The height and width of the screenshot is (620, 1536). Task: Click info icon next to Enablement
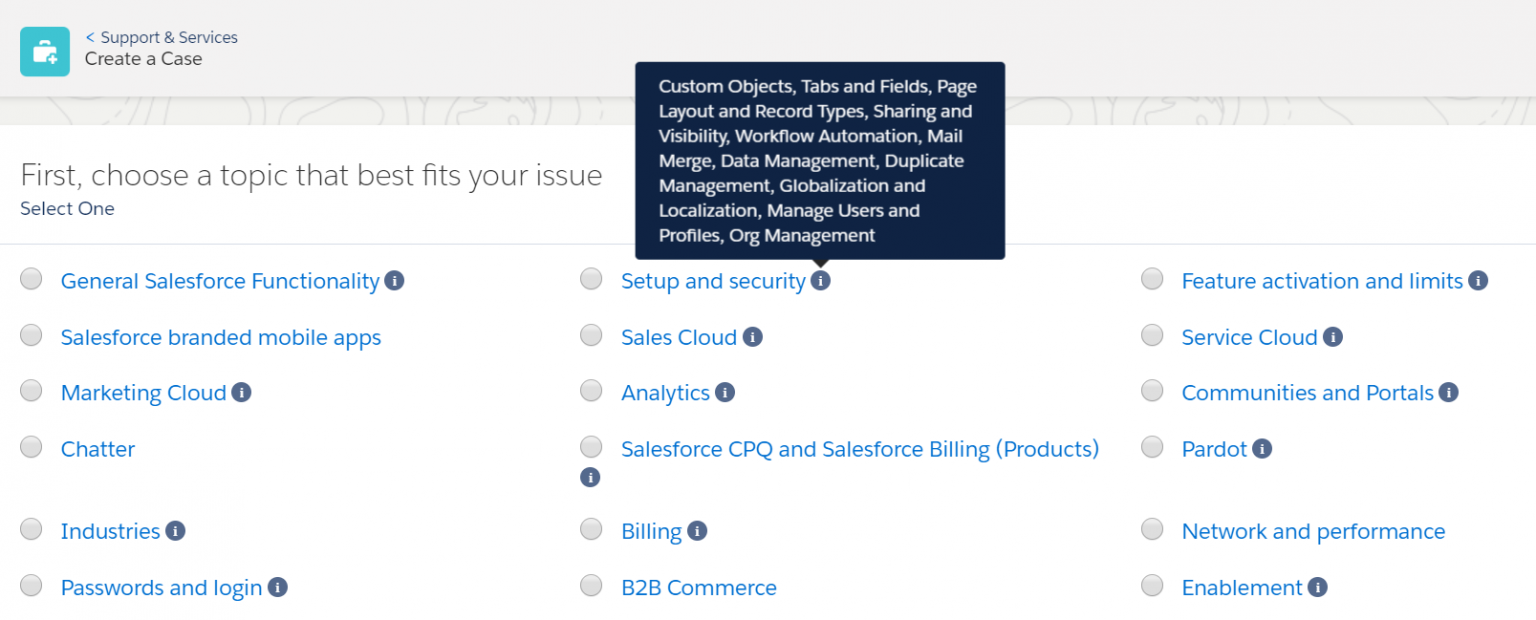pyautogui.click(x=1318, y=587)
